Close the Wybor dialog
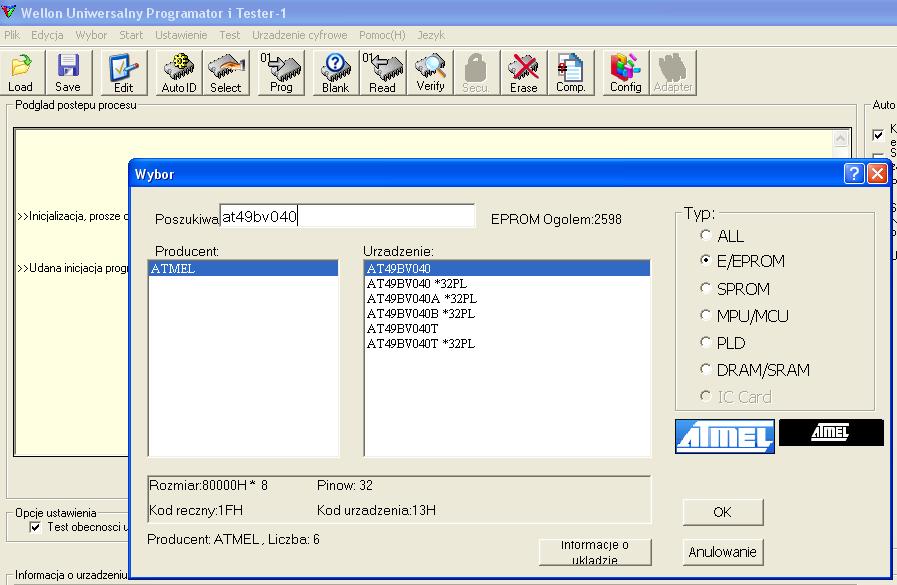The height and width of the screenshot is (585, 897). [x=877, y=173]
